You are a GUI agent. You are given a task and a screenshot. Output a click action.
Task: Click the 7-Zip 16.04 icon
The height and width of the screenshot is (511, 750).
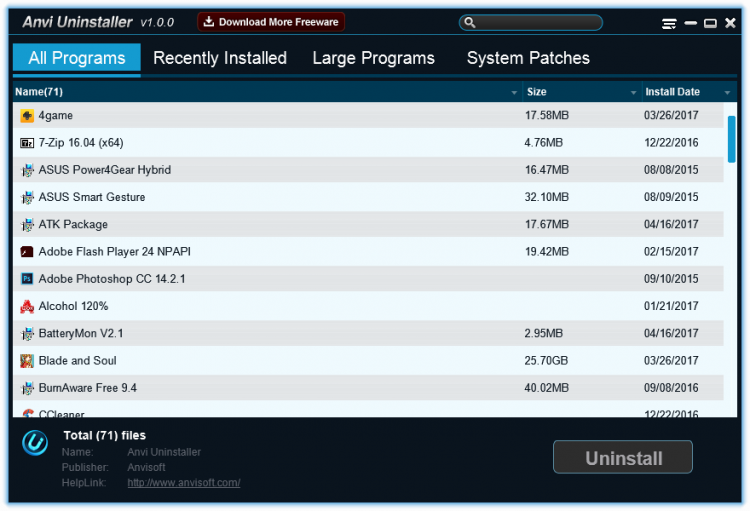click(x=27, y=143)
